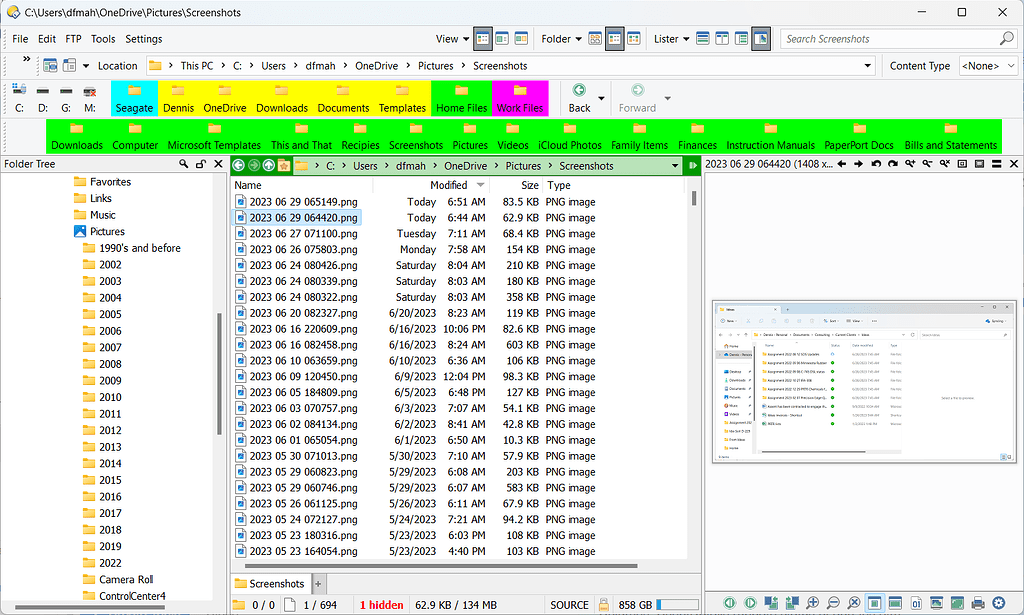Open the Work Files folder shortcut
The height and width of the screenshot is (615, 1024).
point(519,98)
